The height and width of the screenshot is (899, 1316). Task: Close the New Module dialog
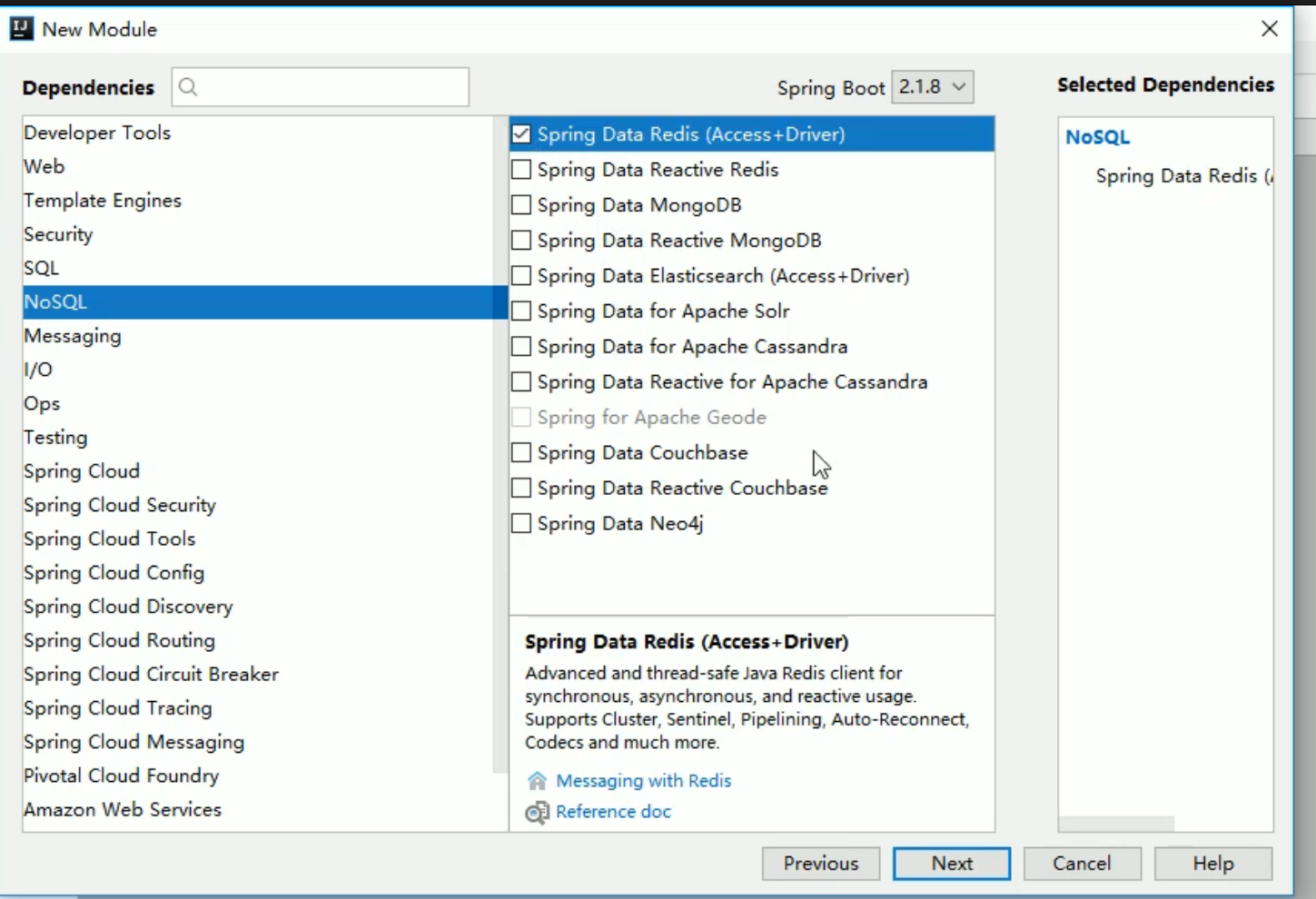[x=1270, y=29]
